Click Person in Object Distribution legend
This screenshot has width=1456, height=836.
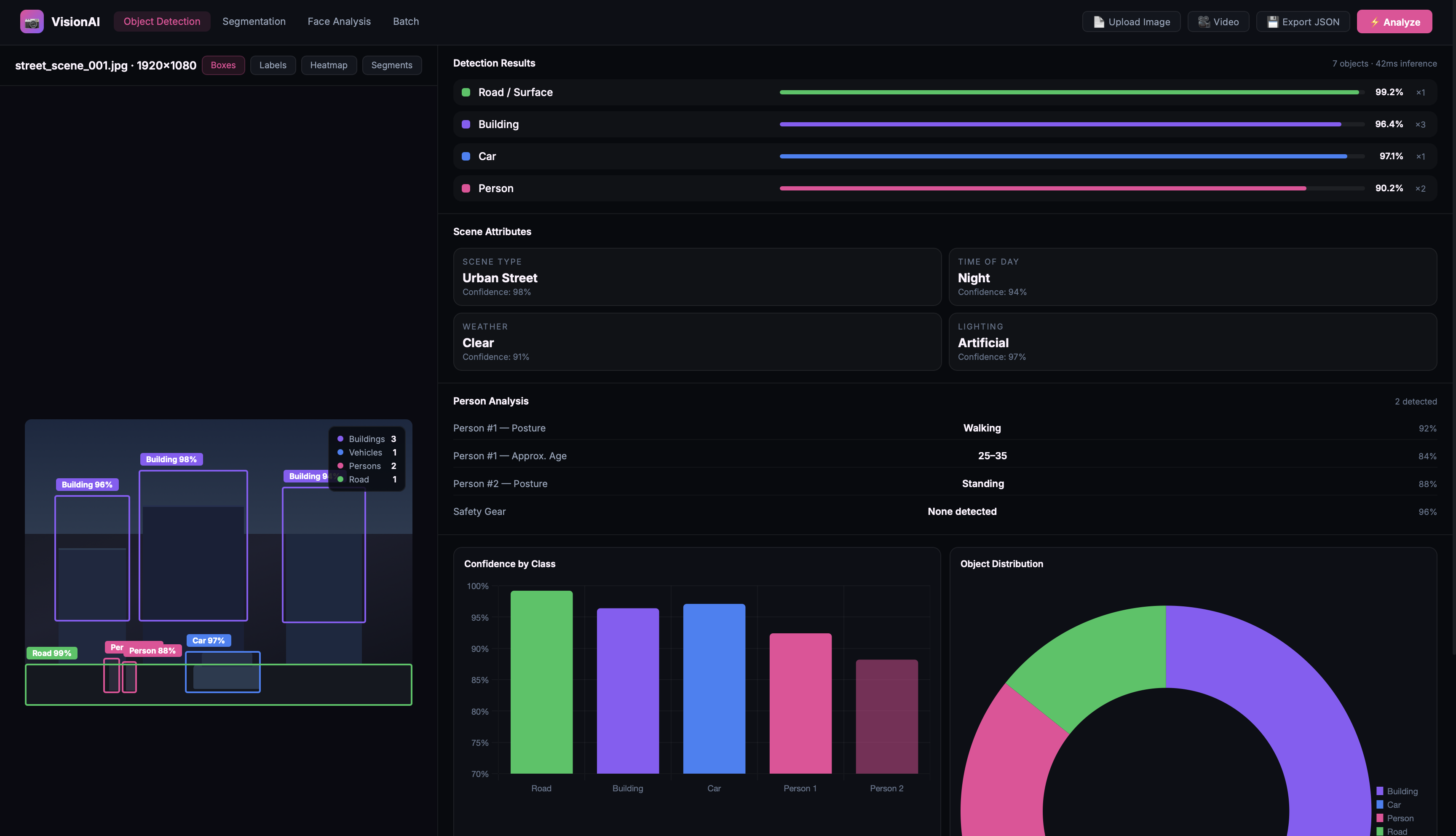pyautogui.click(x=1394, y=818)
